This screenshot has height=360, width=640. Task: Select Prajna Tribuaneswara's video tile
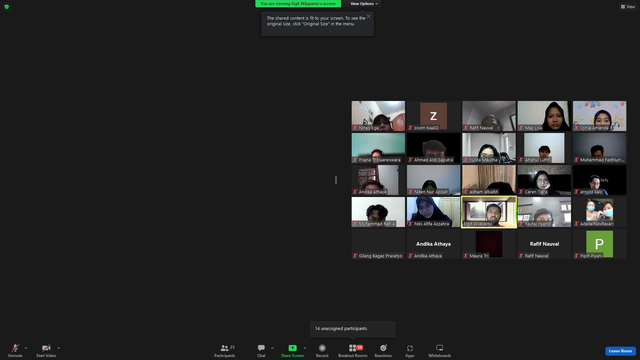tap(378, 148)
